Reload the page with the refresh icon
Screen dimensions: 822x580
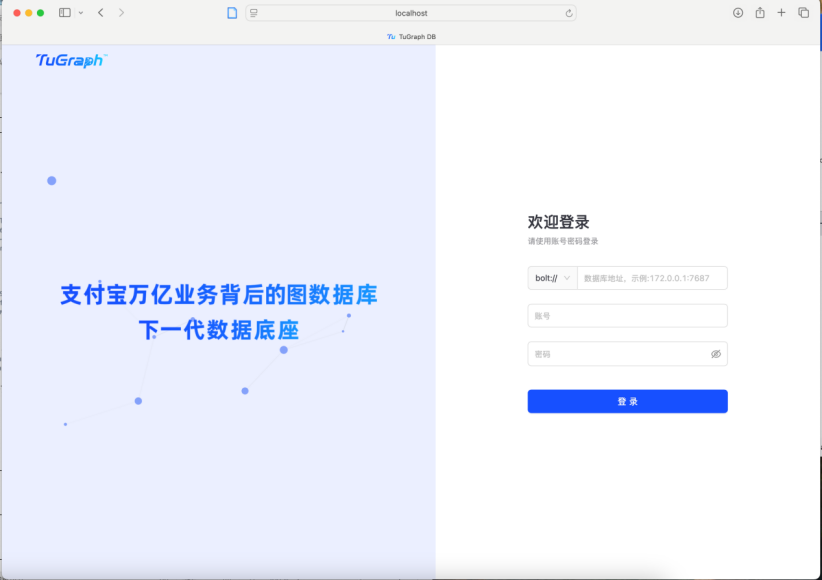[569, 13]
